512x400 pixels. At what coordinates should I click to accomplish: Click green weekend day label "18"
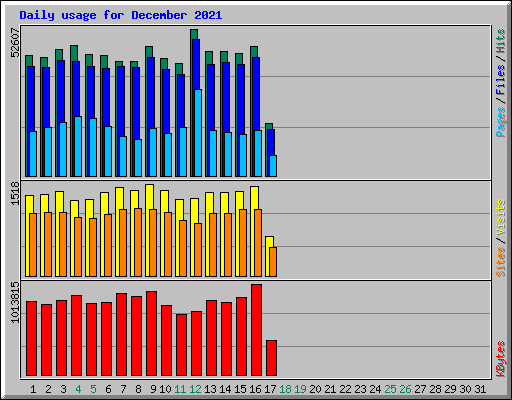[x=285, y=389]
